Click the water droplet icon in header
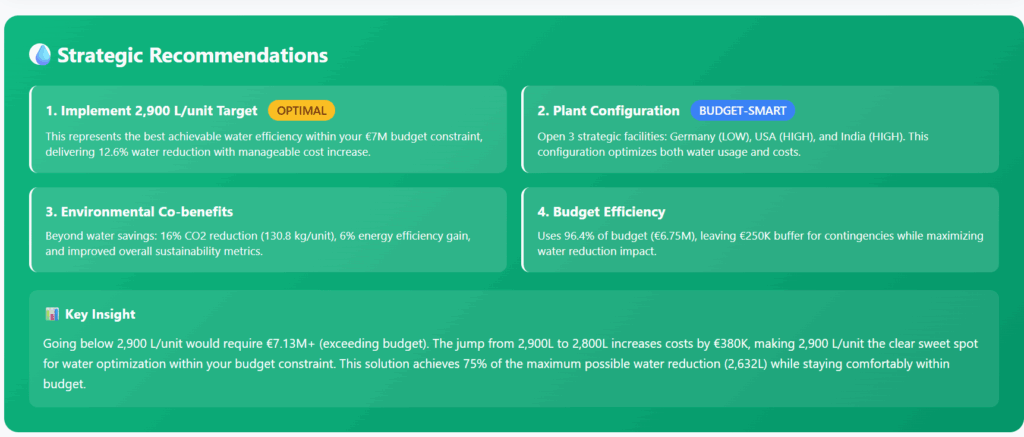This screenshot has height=437, width=1024. (x=40, y=55)
